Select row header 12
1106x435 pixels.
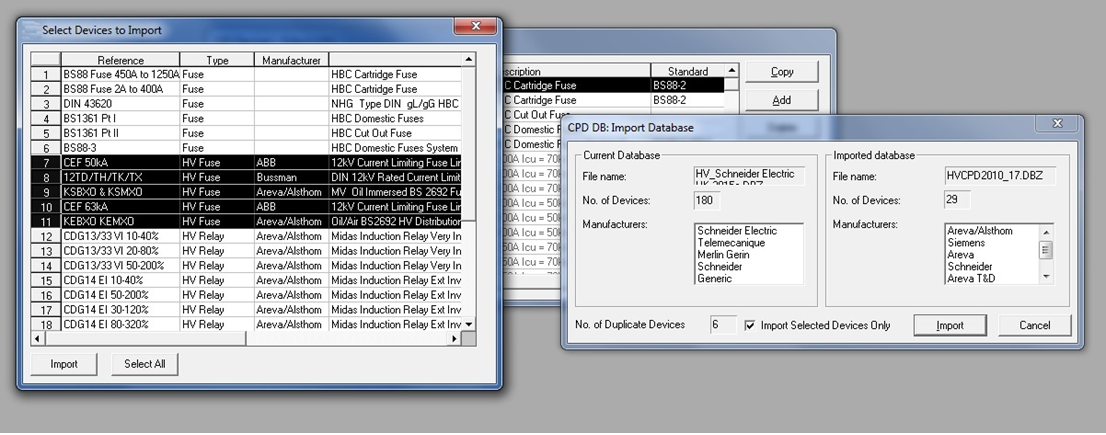point(46,236)
